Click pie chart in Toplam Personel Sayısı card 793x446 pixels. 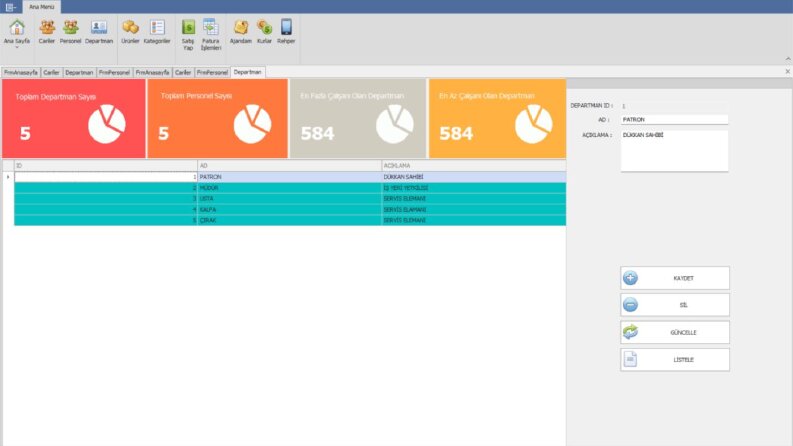[x=252, y=124]
